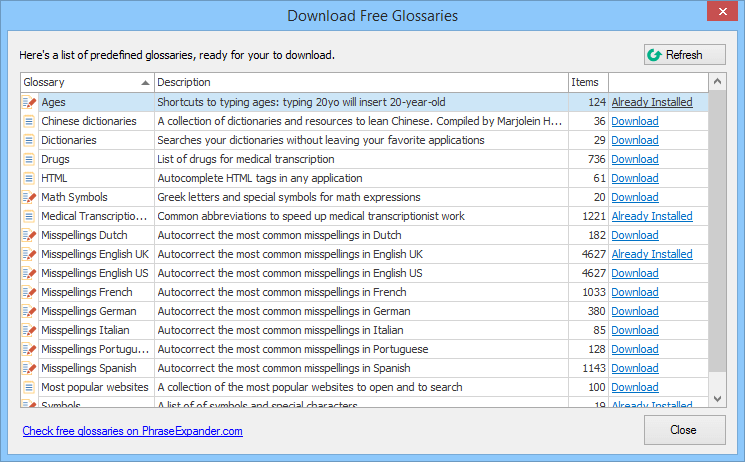745x462 pixels.
Task: Download the Most popular websites glossary
Action: pyautogui.click(x=635, y=387)
